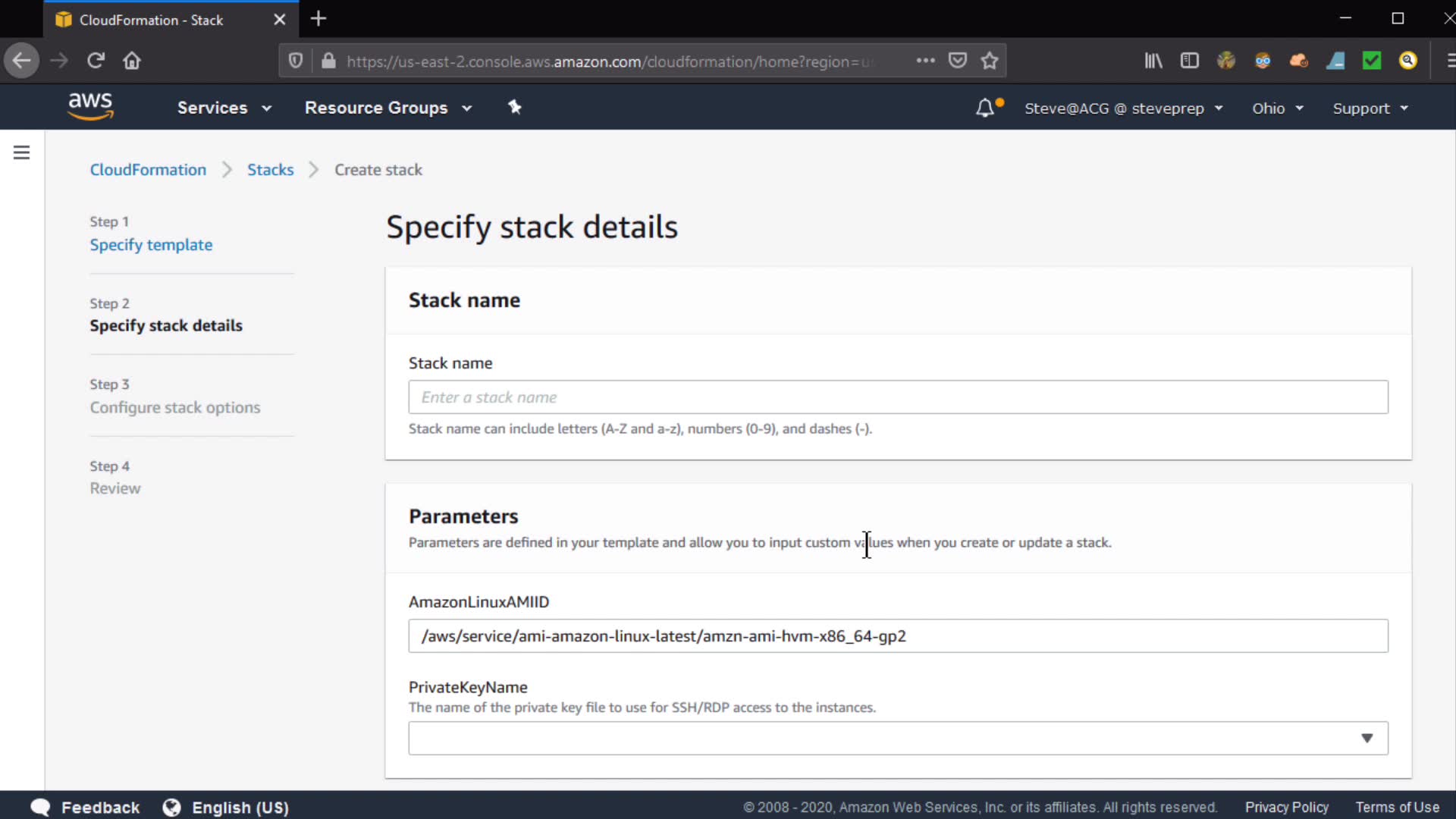Go to the Stacks breadcrumb link
The image size is (1456, 819).
coord(270,170)
